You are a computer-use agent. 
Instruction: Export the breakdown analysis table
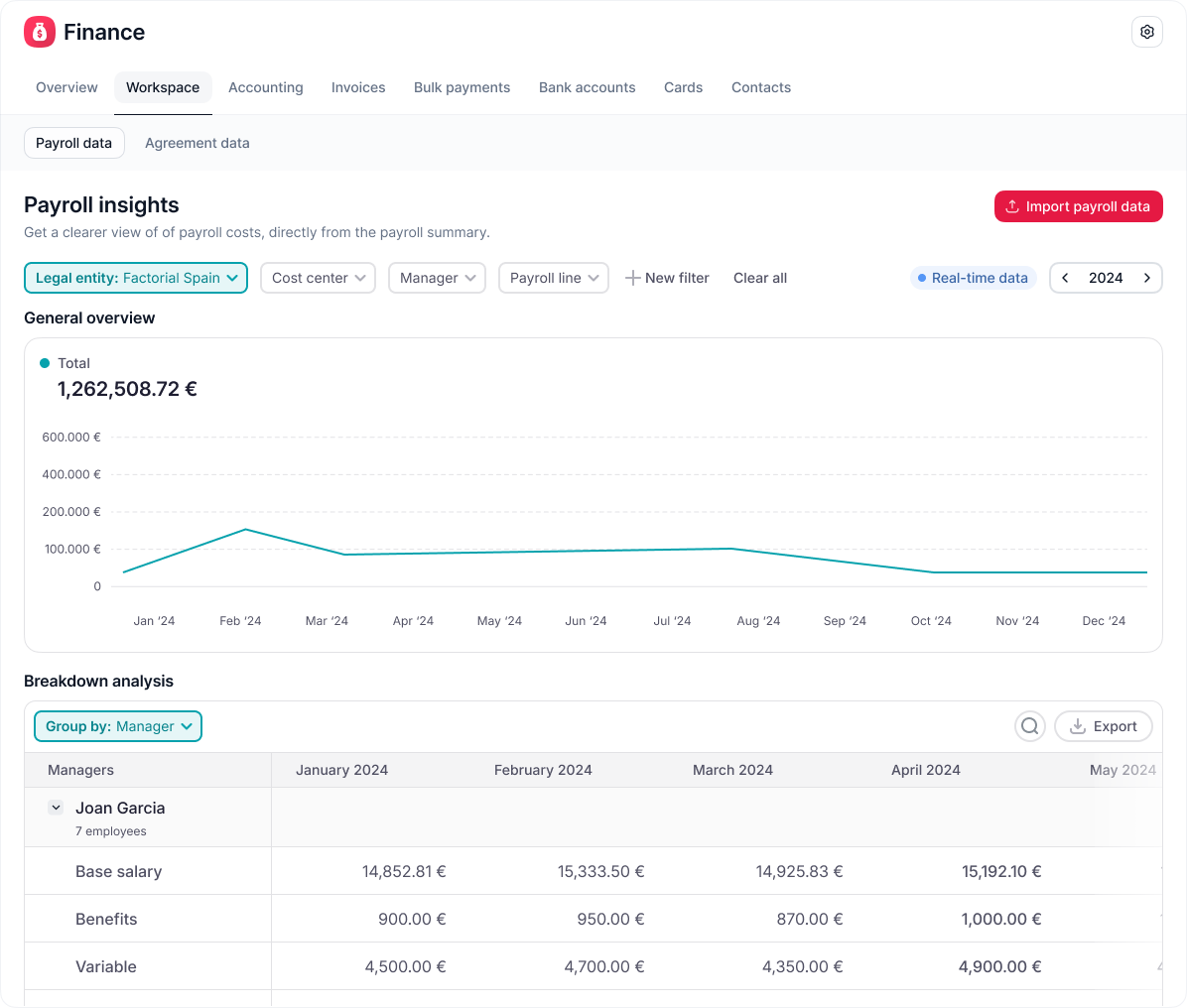(1103, 726)
